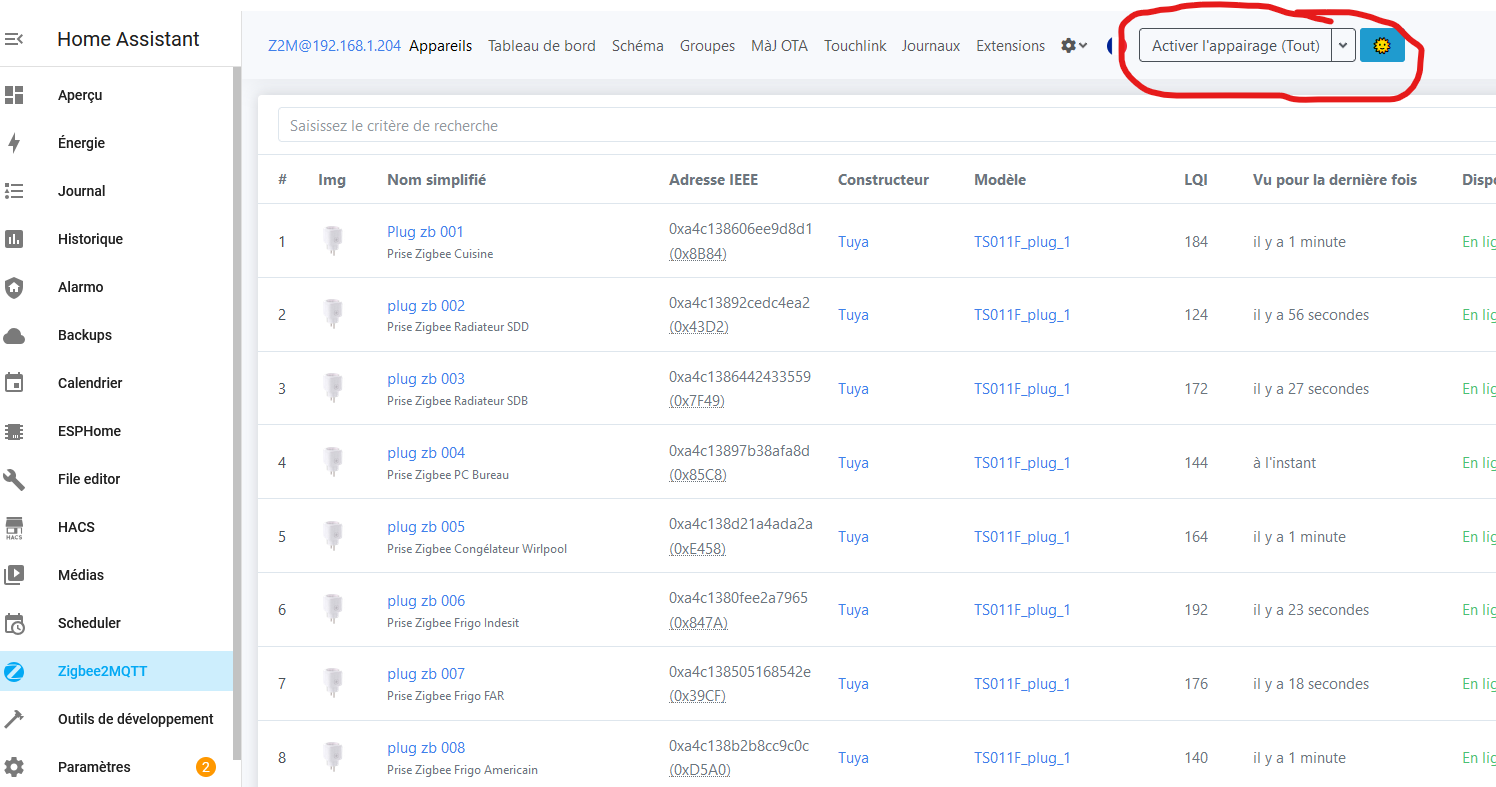1496x787 pixels.
Task: Click the HACS store icon
Action: (x=14, y=527)
